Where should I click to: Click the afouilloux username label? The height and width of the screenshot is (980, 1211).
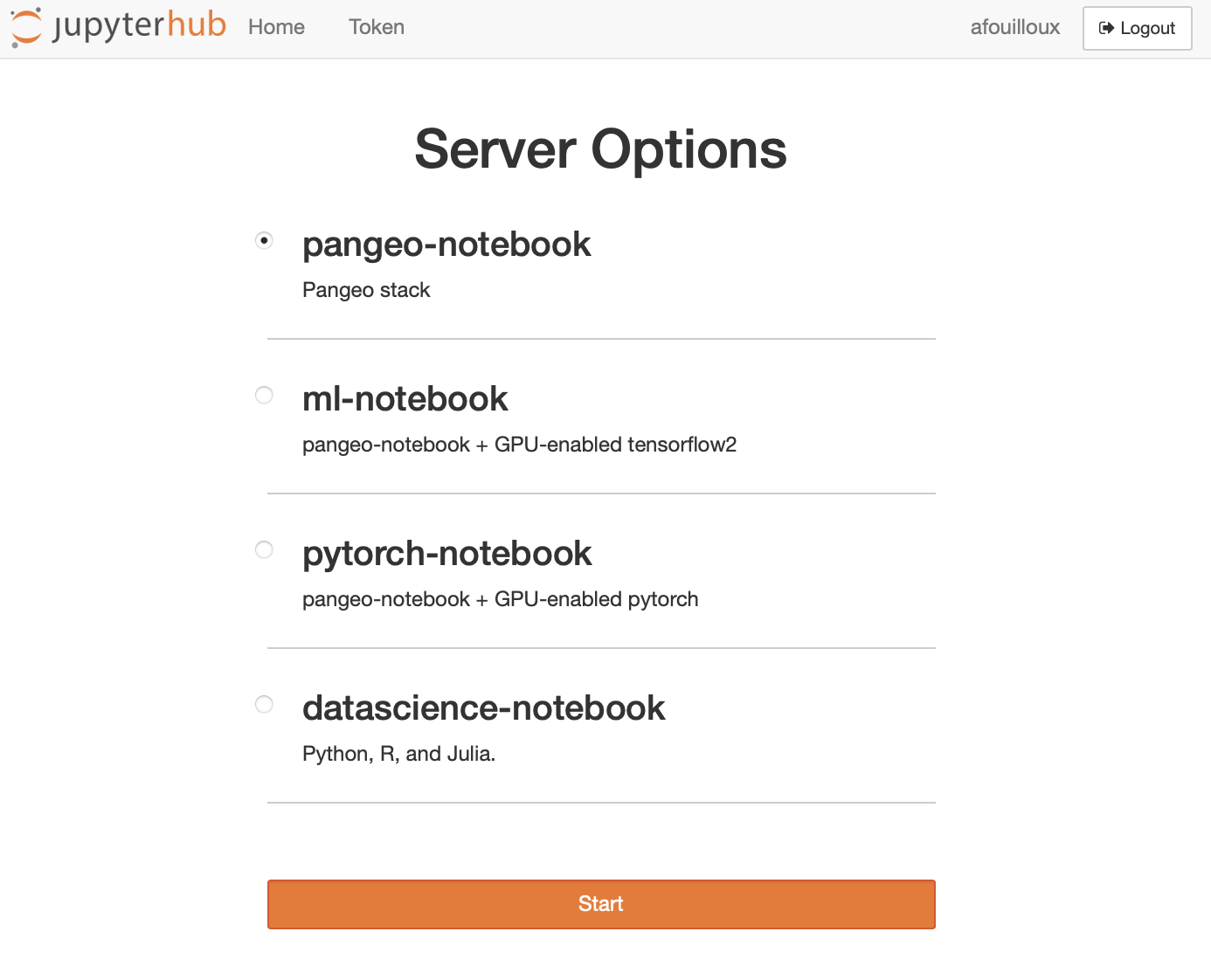[x=1014, y=27]
